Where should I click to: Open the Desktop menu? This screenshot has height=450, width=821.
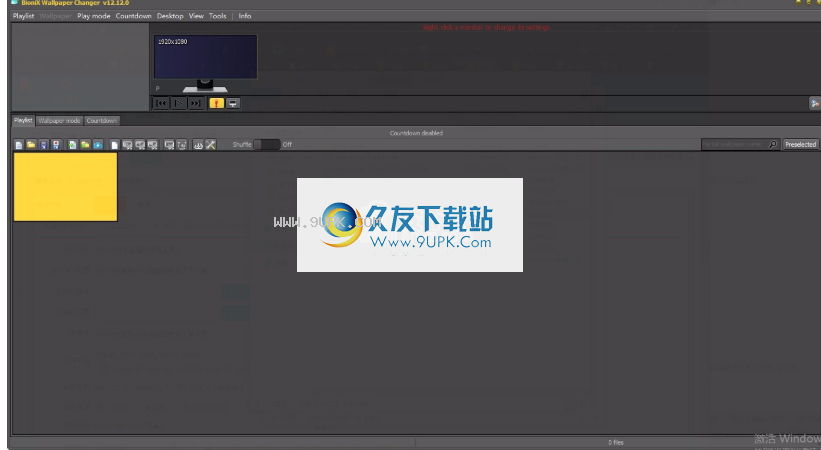(x=170, y=16)
